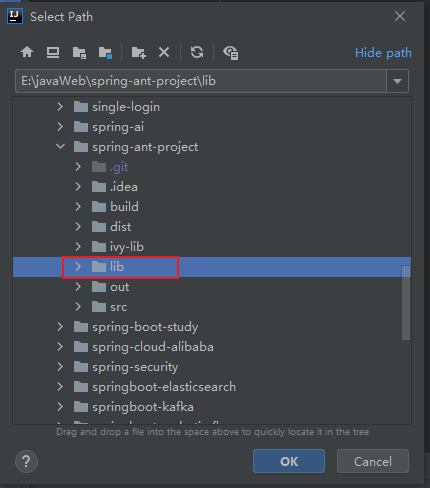Expand the dist folder
The width and height of the screenshot is (430, 488).
coord(78,227)
